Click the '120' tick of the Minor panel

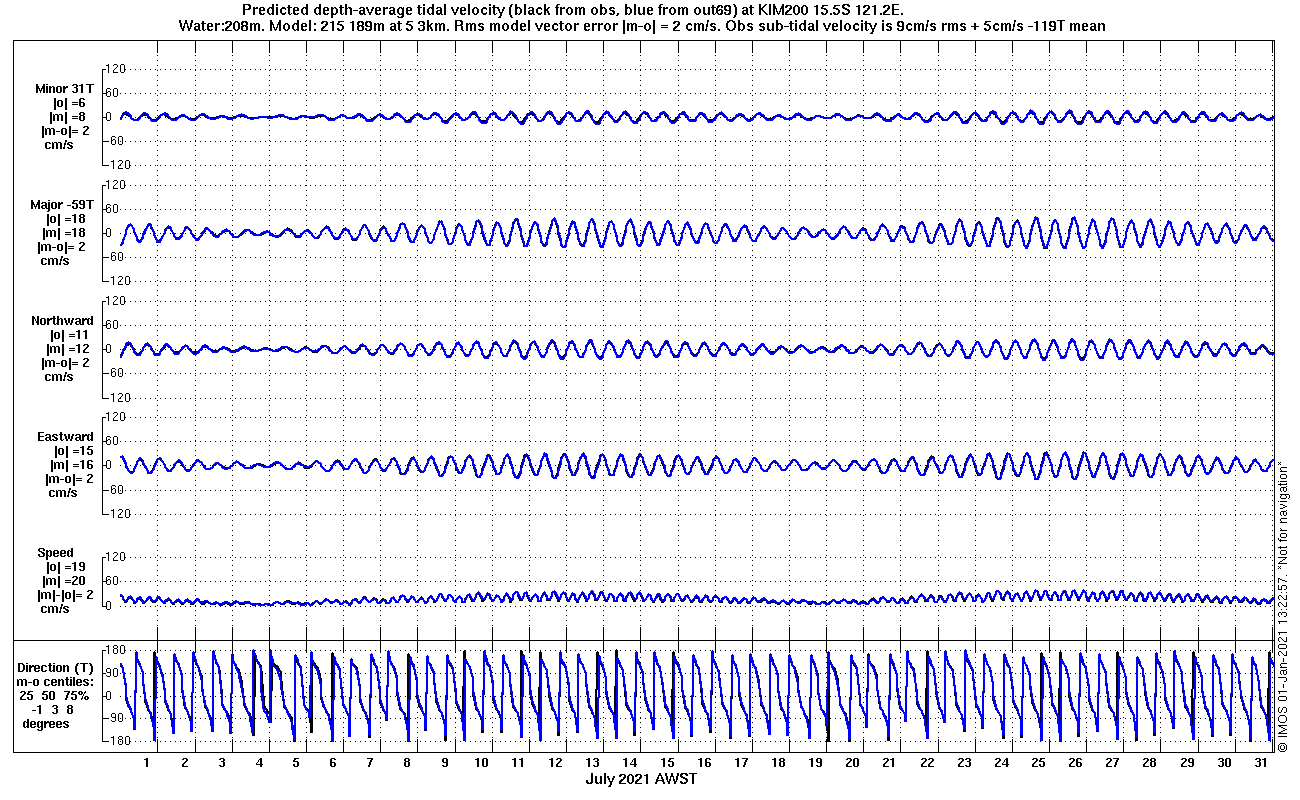point(114,69)
